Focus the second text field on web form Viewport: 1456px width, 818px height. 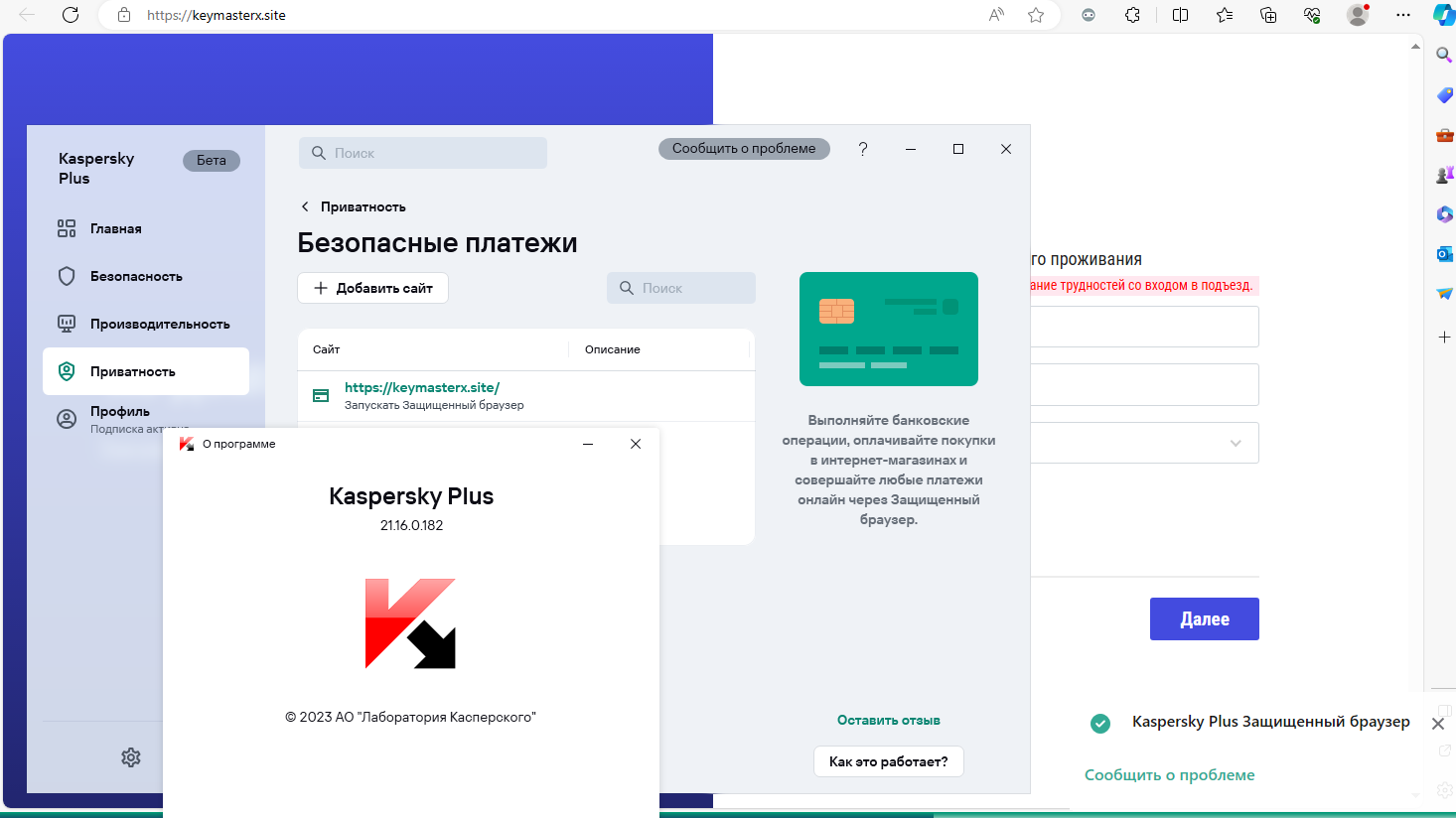click(1144, 384)
